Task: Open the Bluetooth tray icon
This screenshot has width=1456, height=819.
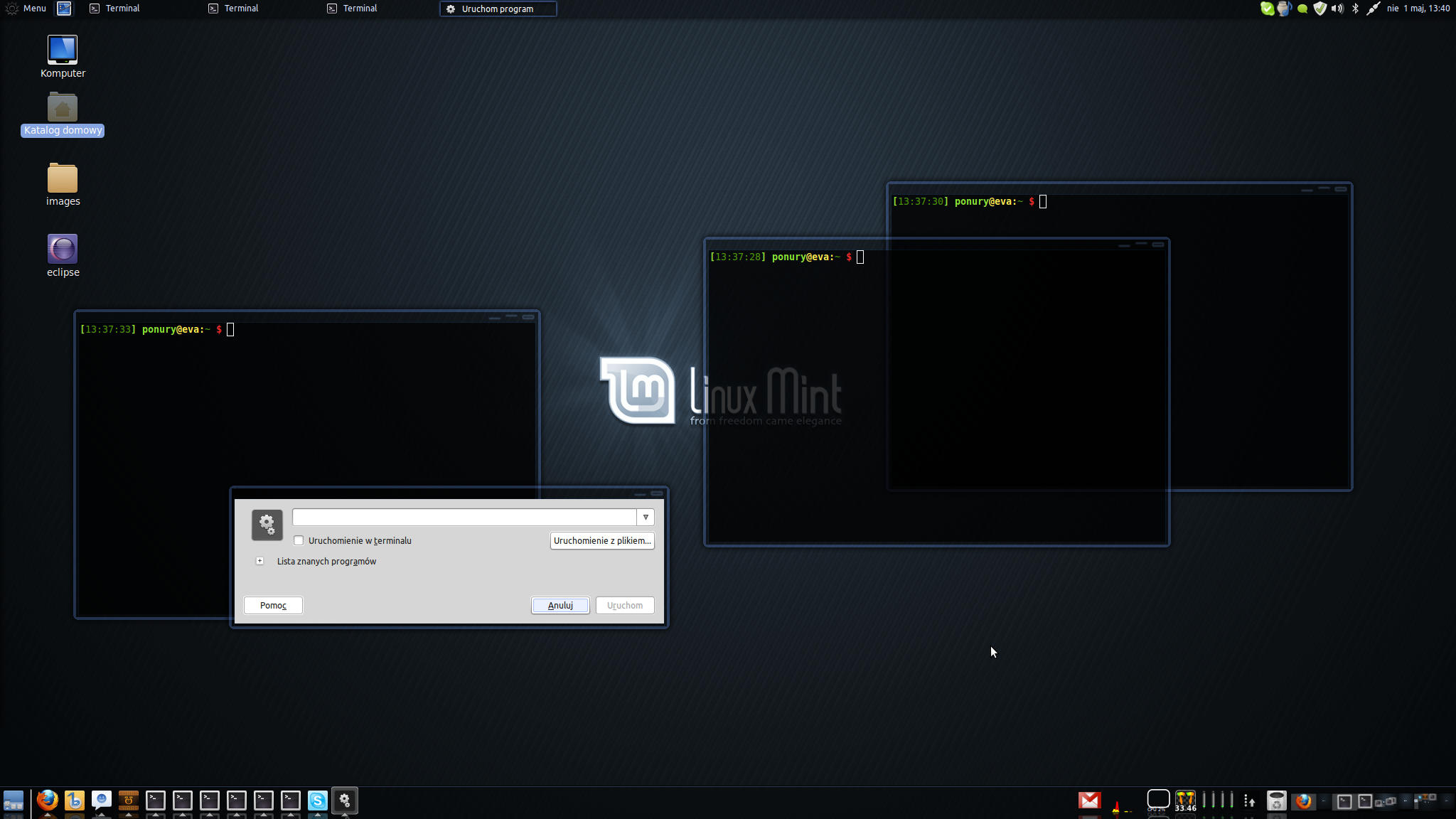Action: tap(1355, 9)
